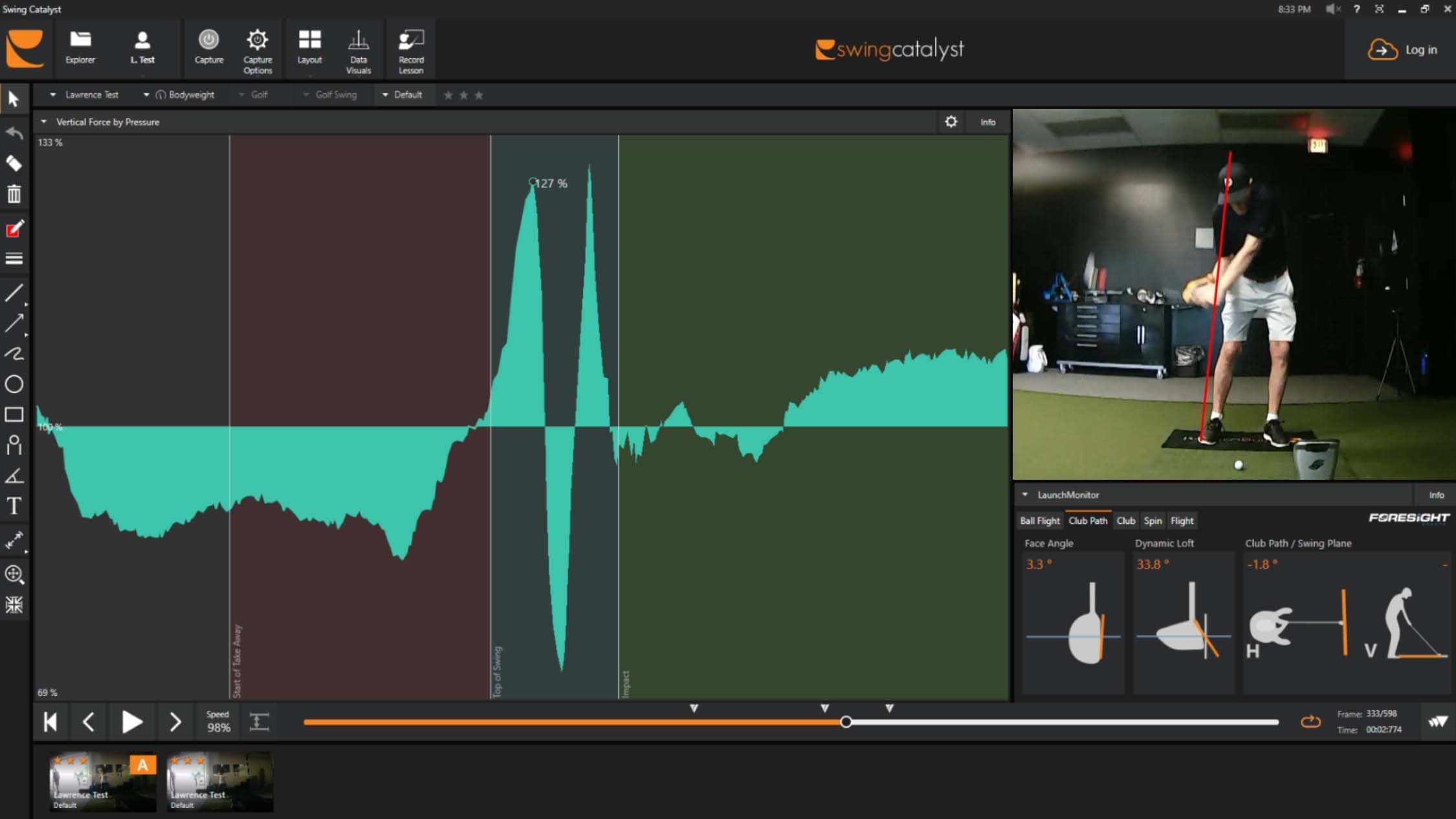This screenshot has width=1456, height=819.
Task: Open second Lawrence Test video thumbnail
Action: pyautogui.click(x=219, y=781)
